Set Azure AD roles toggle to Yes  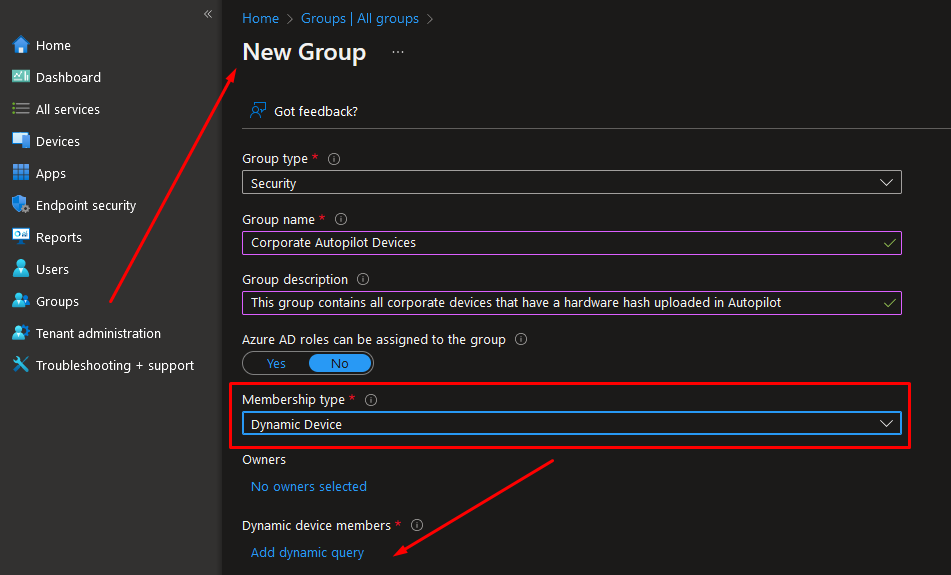click(276, 363)
